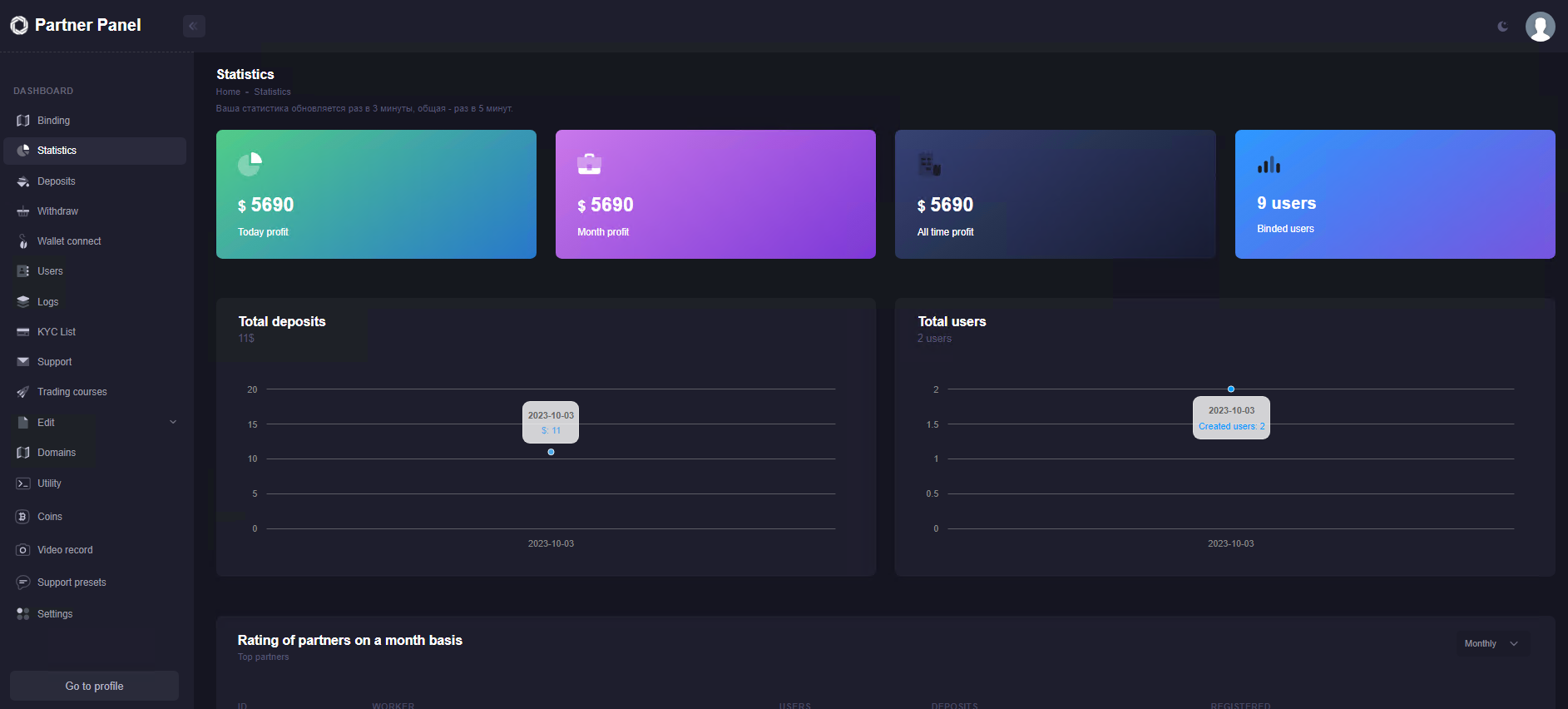Click the Binding sidebar icon

point(23,121)
